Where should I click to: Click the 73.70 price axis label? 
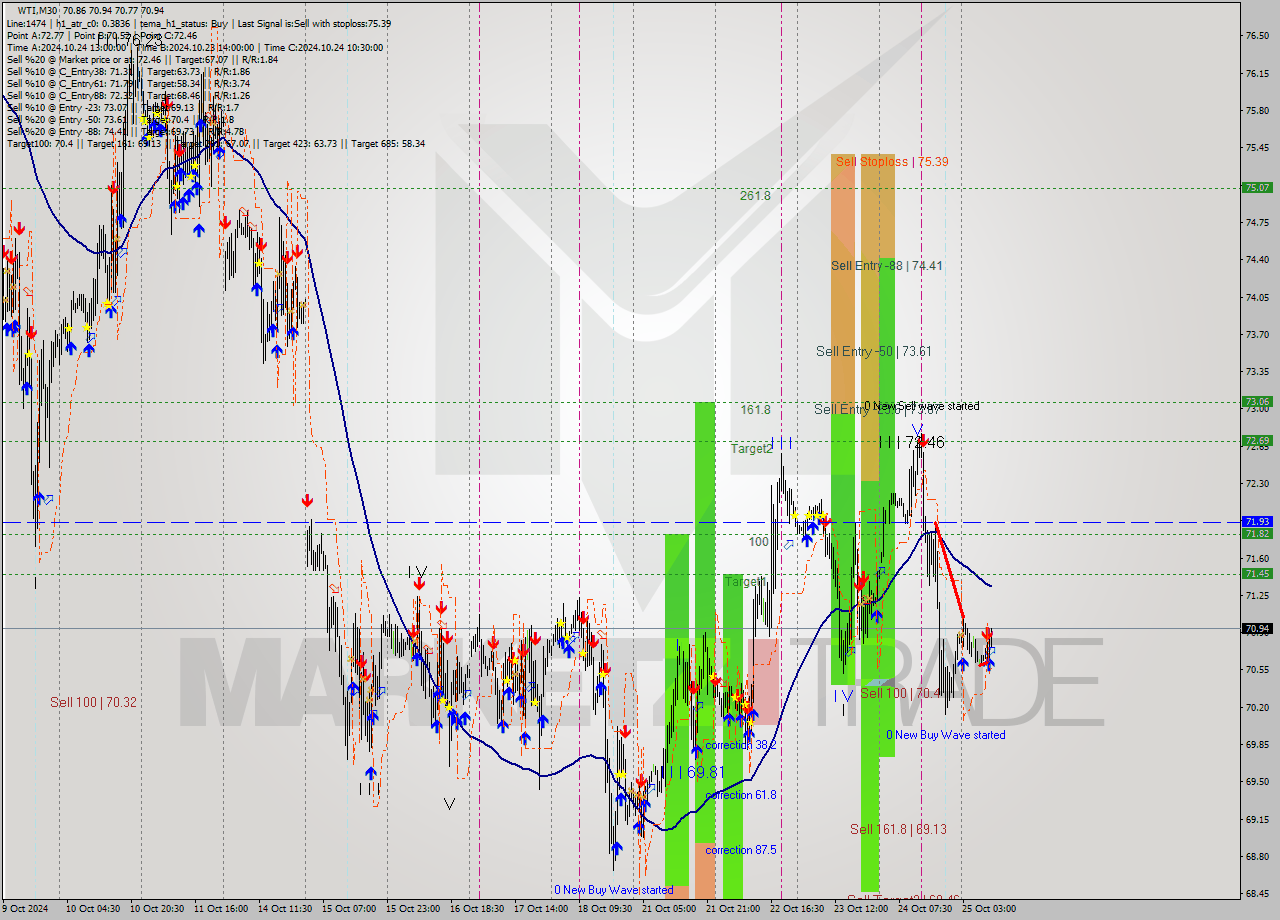click(1257, 335)
